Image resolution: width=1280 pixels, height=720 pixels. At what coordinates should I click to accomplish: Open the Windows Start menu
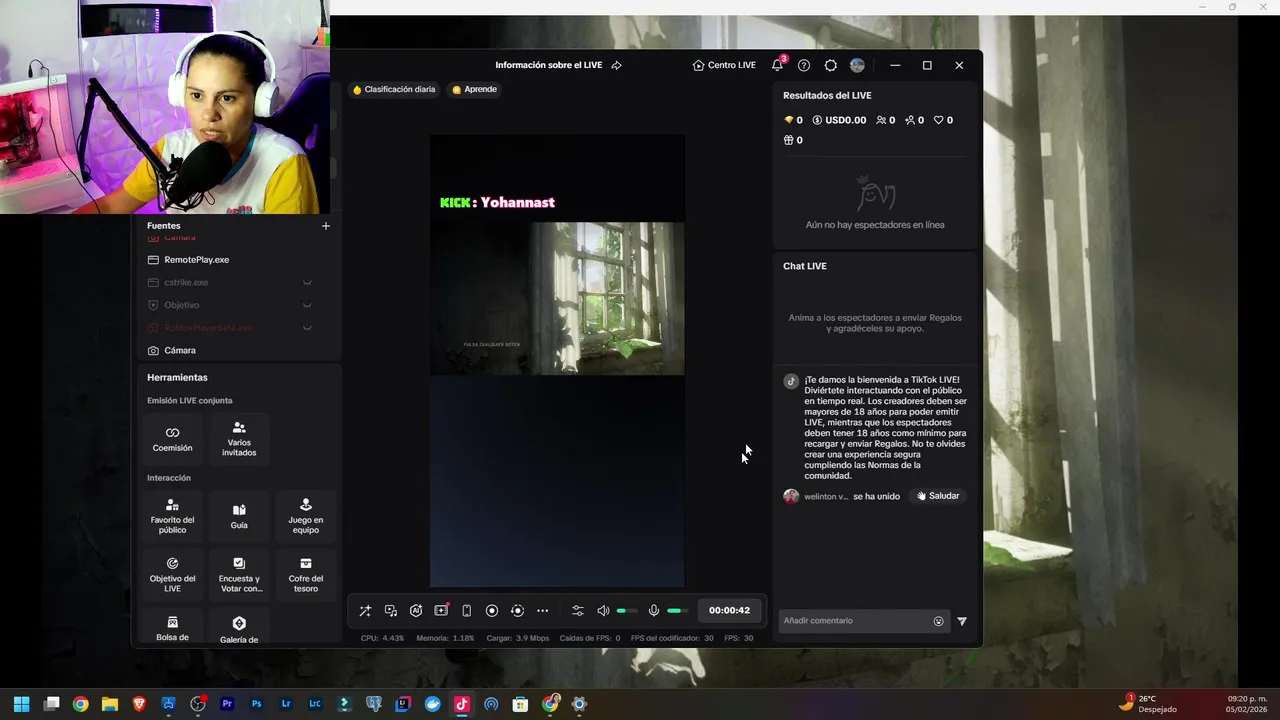coord(21,704)
